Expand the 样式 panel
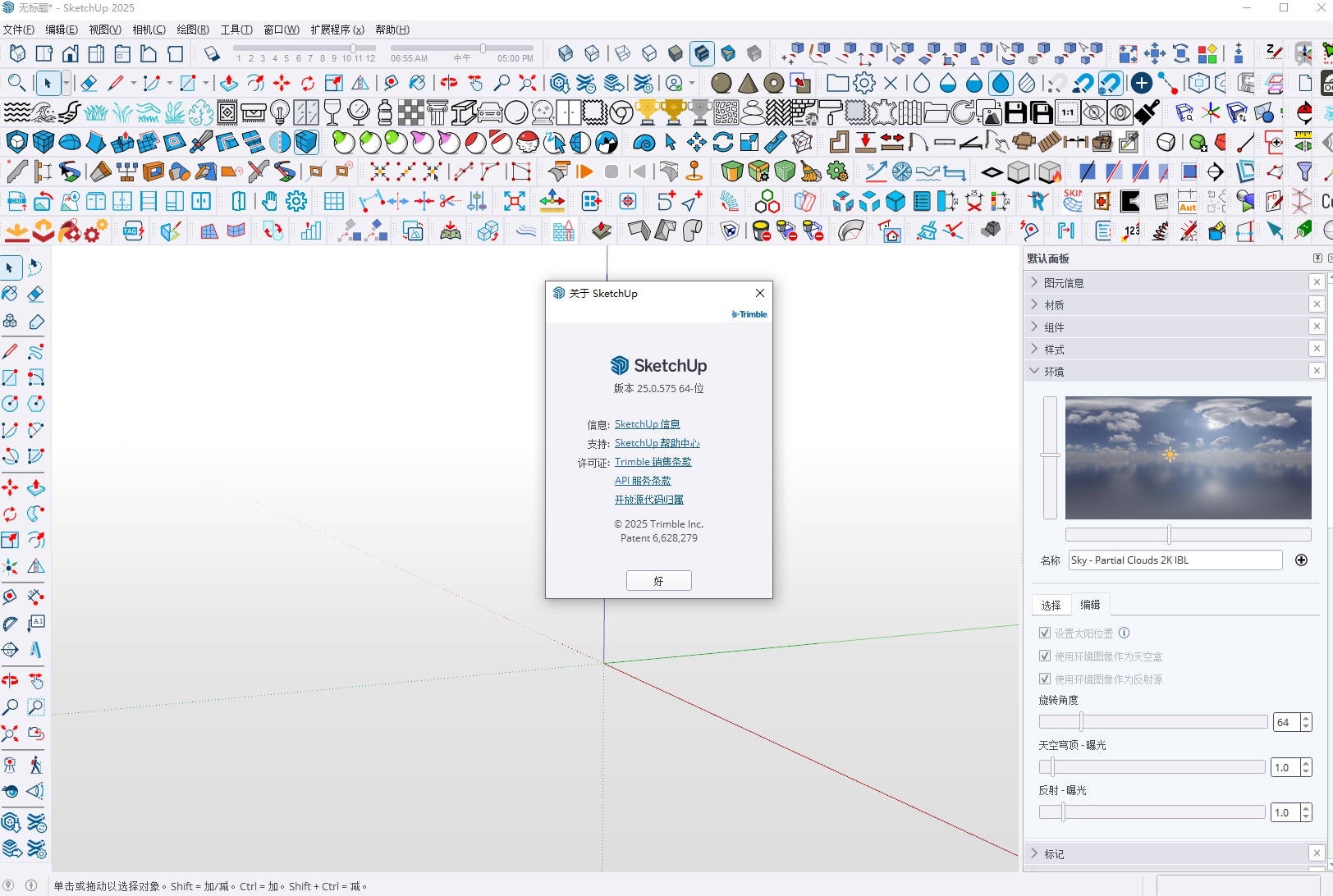 [1167, 349]
